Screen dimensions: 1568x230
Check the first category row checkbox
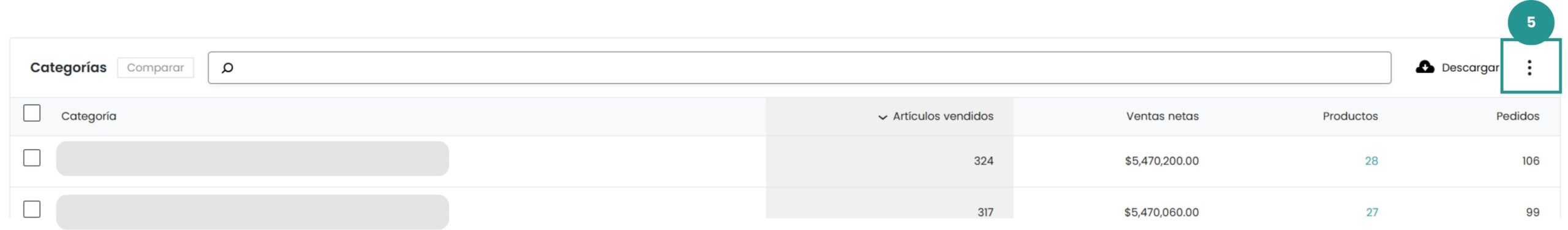pos(32,158)
